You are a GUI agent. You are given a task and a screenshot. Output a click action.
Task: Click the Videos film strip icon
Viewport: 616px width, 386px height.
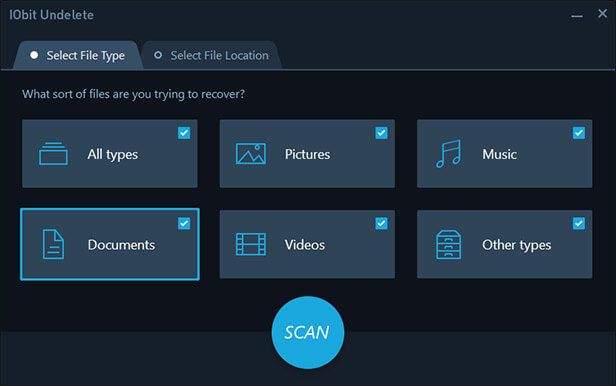(251, 244)
